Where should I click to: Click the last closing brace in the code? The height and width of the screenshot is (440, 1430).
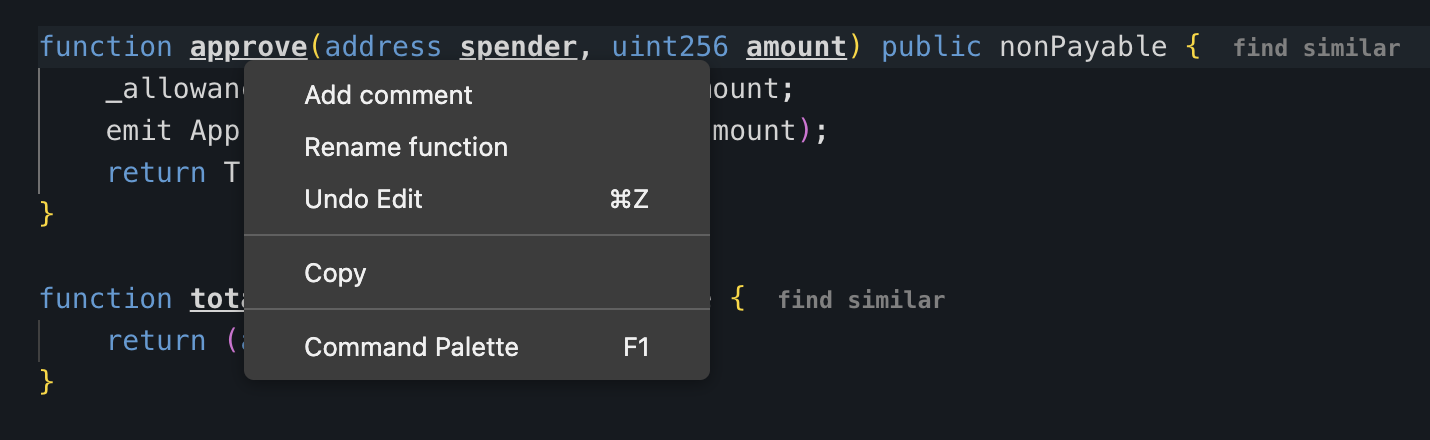click(x=45, y=382)
